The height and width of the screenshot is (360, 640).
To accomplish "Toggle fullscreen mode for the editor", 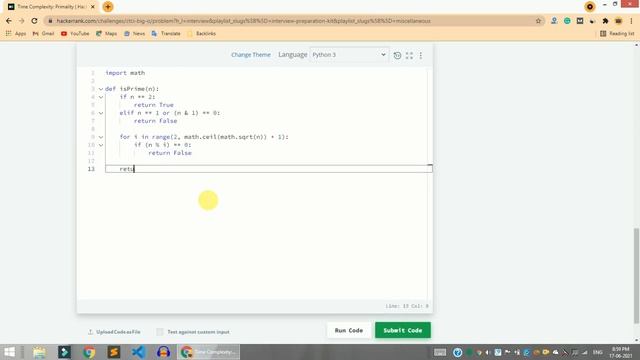I will click(x=409, y=55).
